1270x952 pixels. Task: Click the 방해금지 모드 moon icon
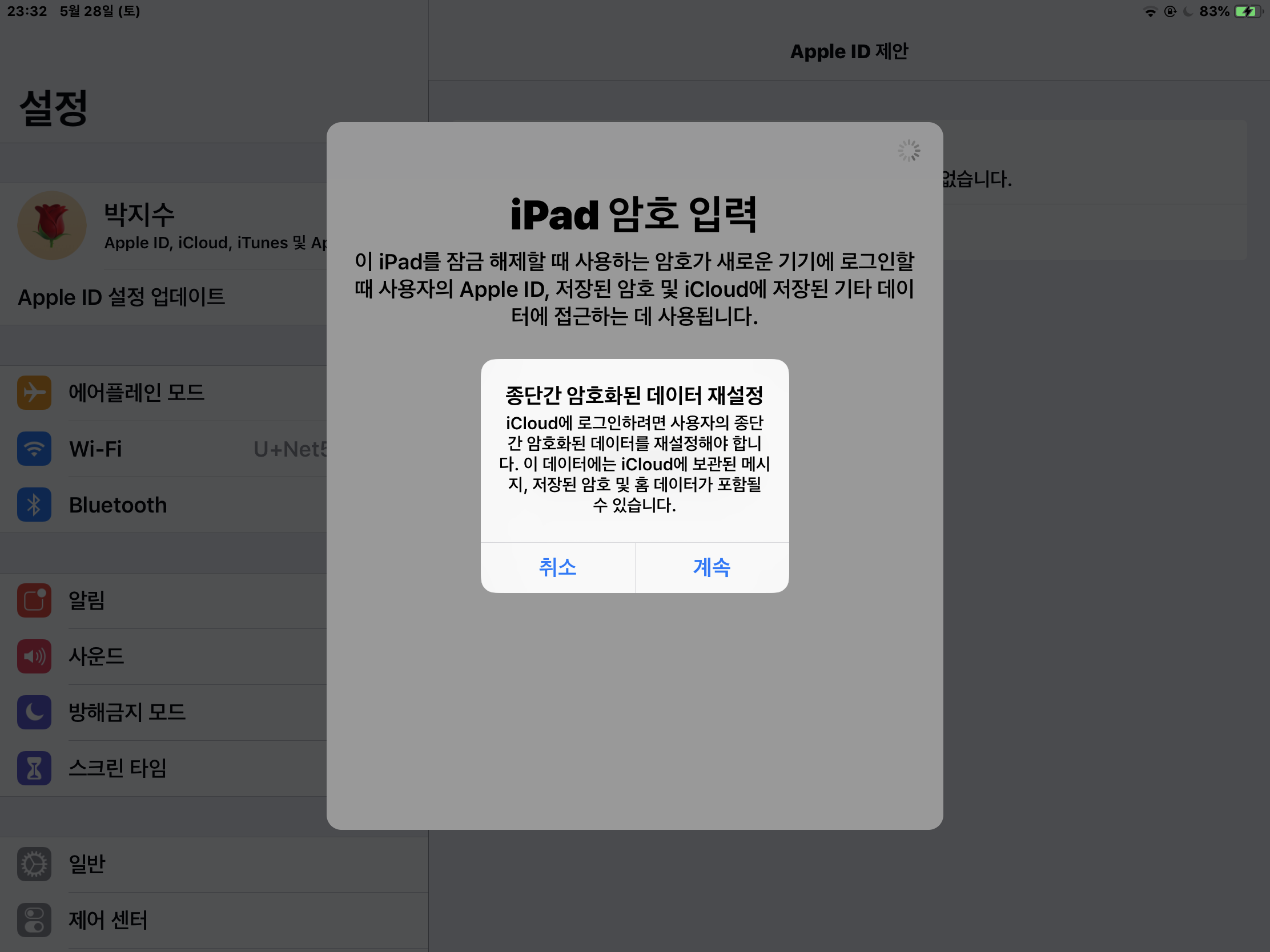(x=34, y=712)
